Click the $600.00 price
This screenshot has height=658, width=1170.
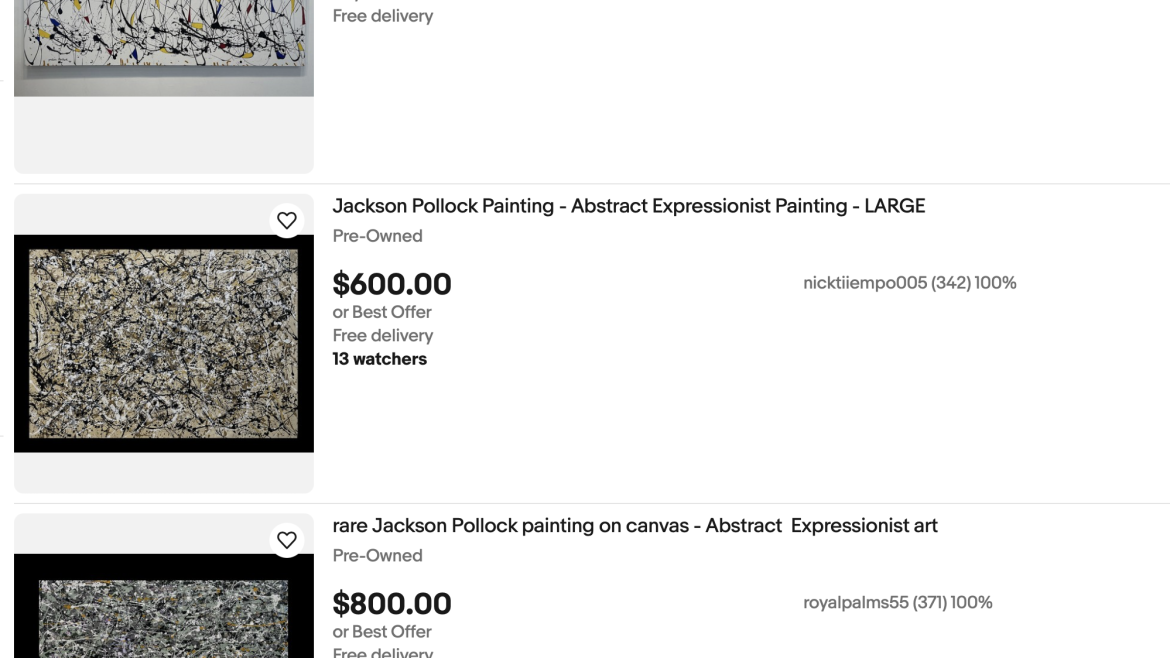pos(392,284)
